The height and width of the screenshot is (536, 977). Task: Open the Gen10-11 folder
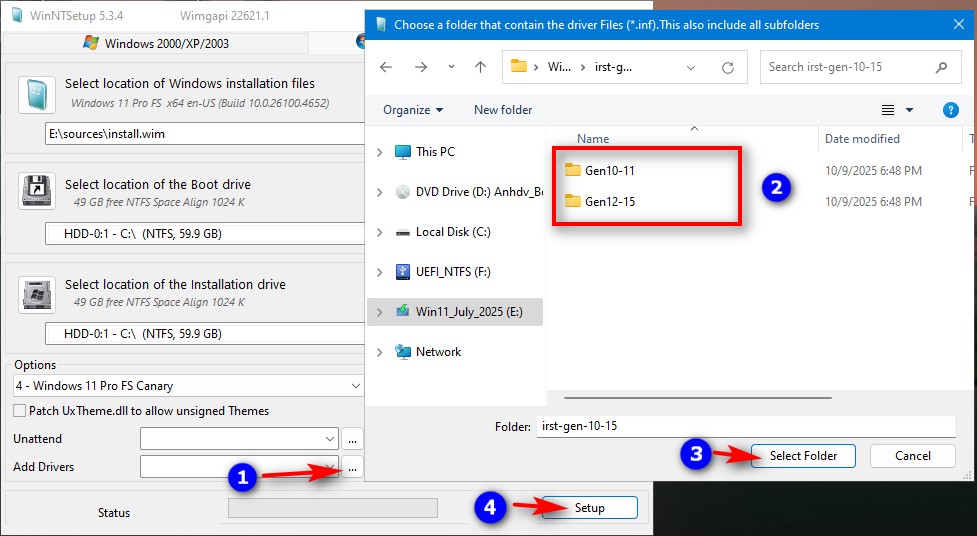click(x=609, y=171)
